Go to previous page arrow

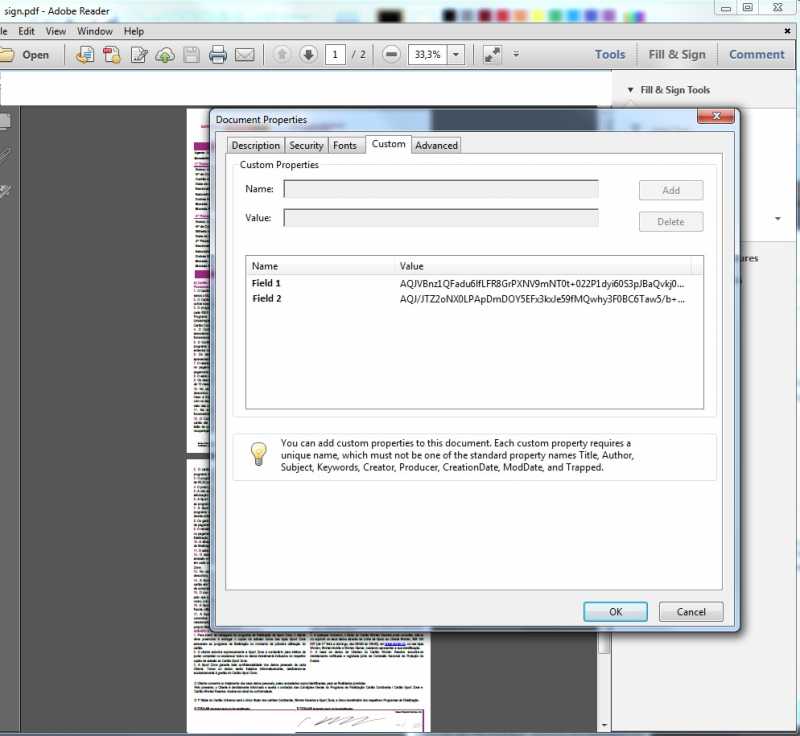(x=282, y=54)
